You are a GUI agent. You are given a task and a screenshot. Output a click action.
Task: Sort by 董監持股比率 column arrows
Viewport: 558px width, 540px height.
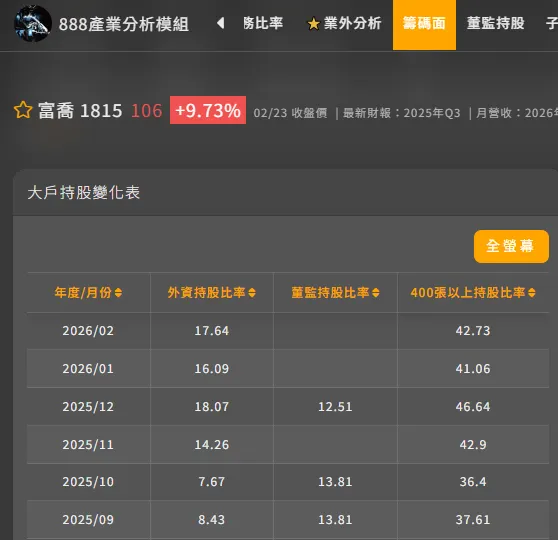click(x=375, y=293)
